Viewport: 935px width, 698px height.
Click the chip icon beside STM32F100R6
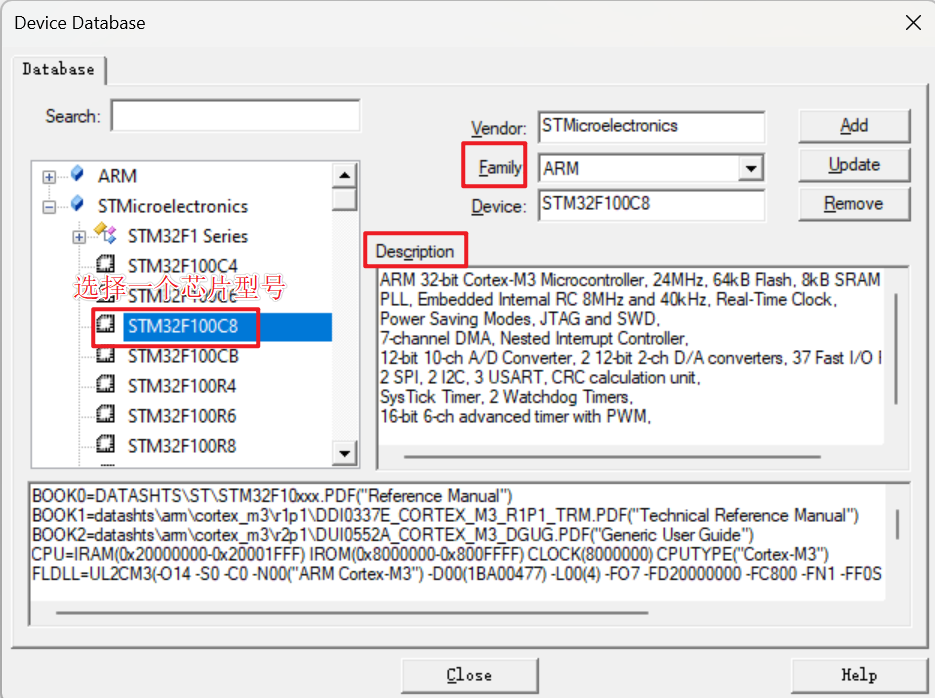[x=106, y=414]
